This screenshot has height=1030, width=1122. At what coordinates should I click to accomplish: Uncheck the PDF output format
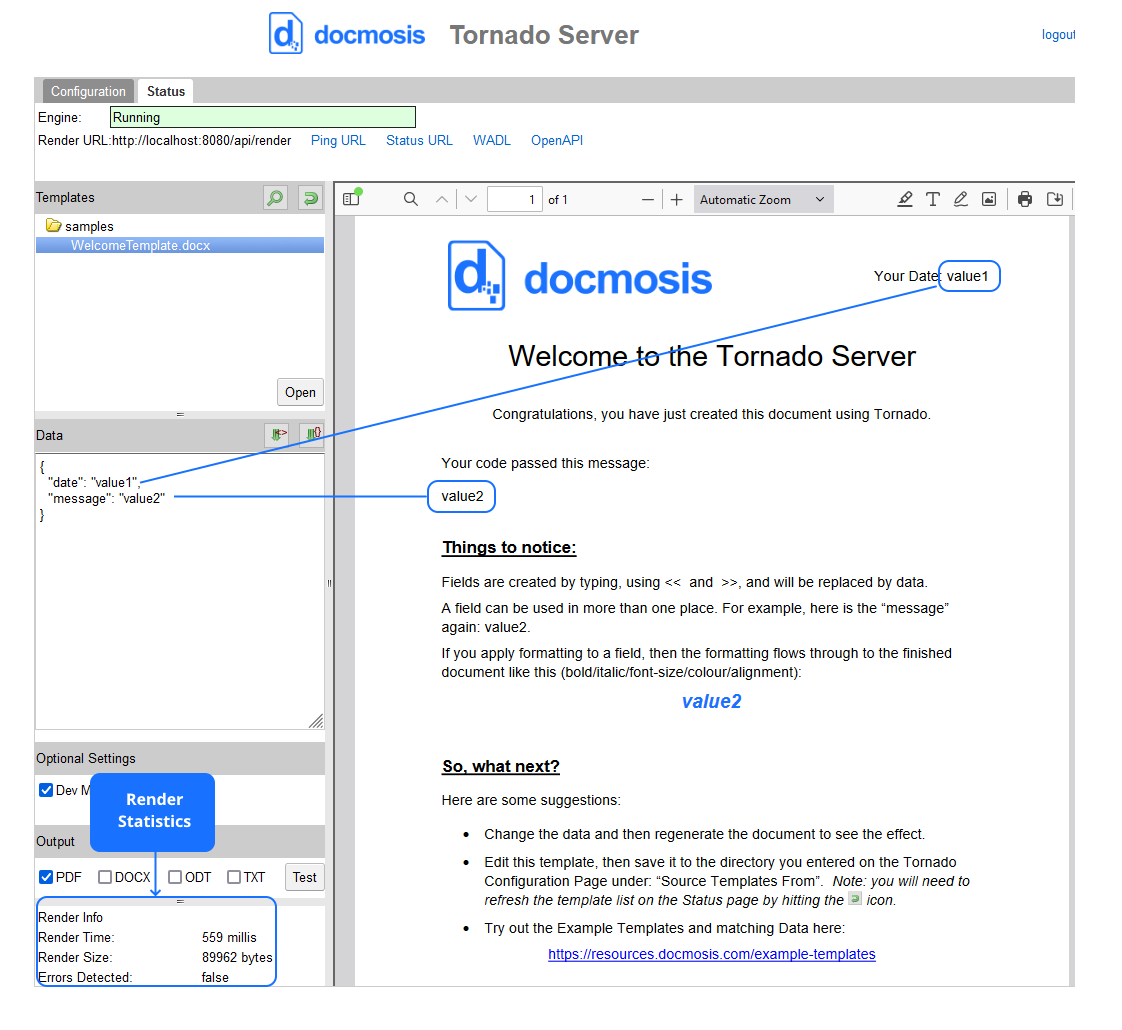pos(46,877)
